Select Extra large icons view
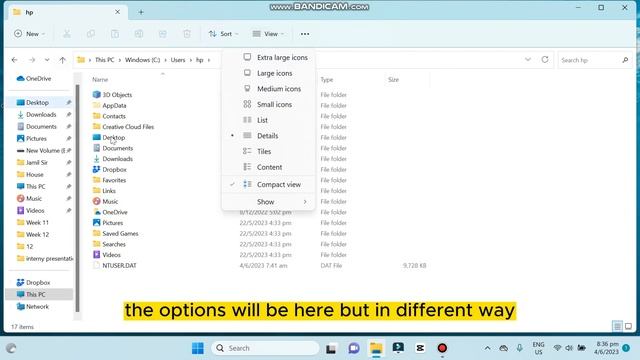 point(269,58)
